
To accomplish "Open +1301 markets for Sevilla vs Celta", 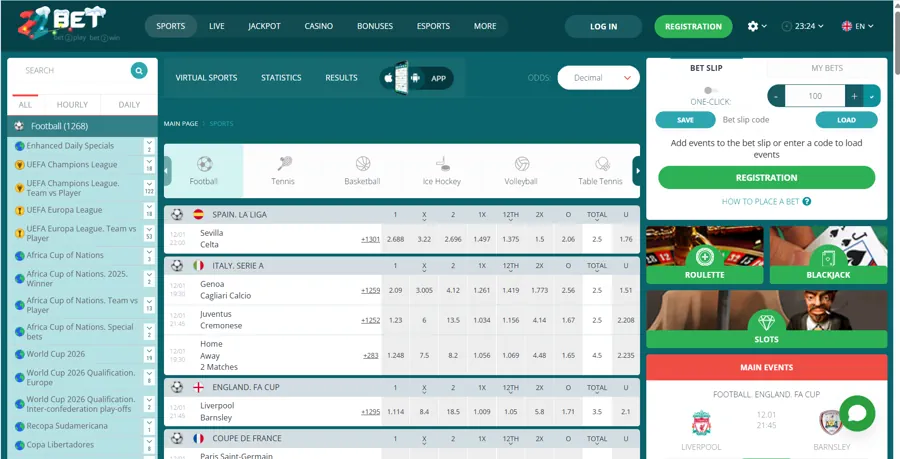I will 370,239.
